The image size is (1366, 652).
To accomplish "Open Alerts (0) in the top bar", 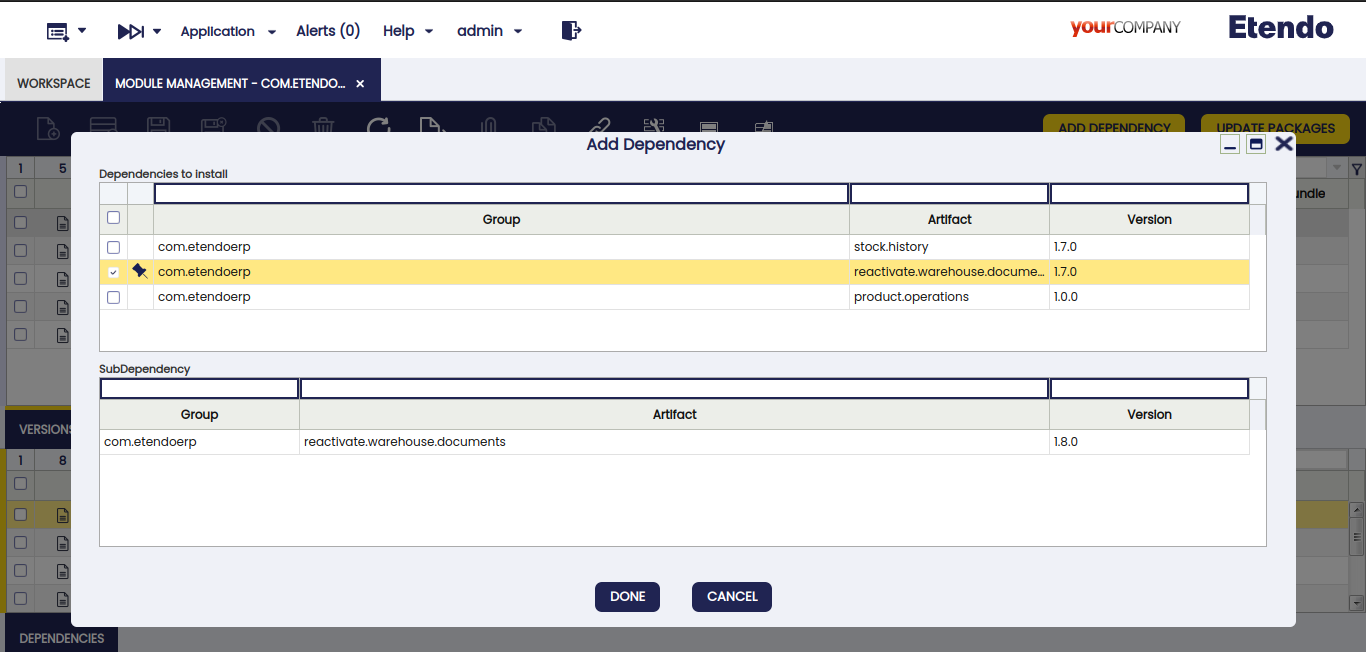I will click(x=328, y=31).
